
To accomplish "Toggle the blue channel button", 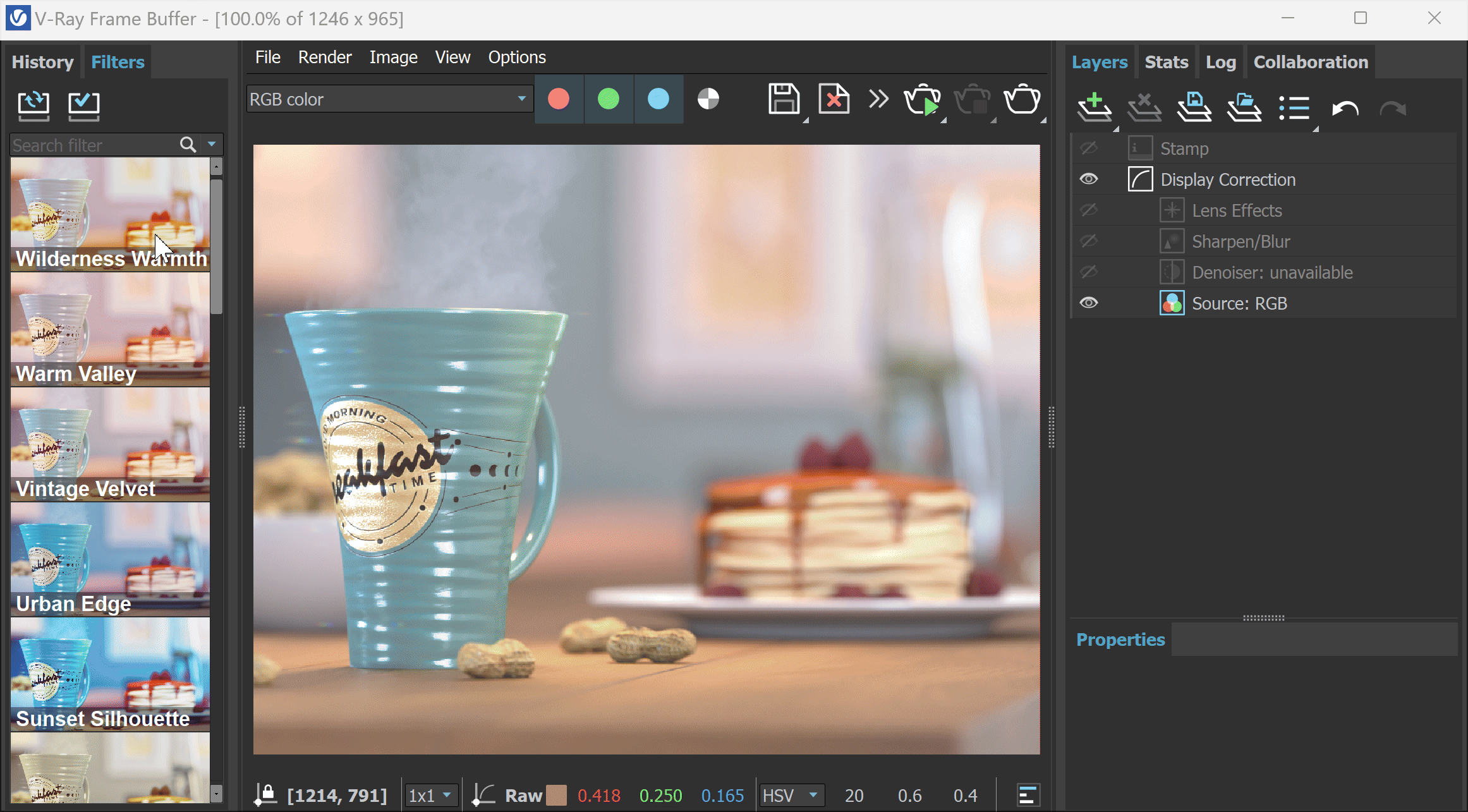I will pyautogui.click(x=658, y=99).
